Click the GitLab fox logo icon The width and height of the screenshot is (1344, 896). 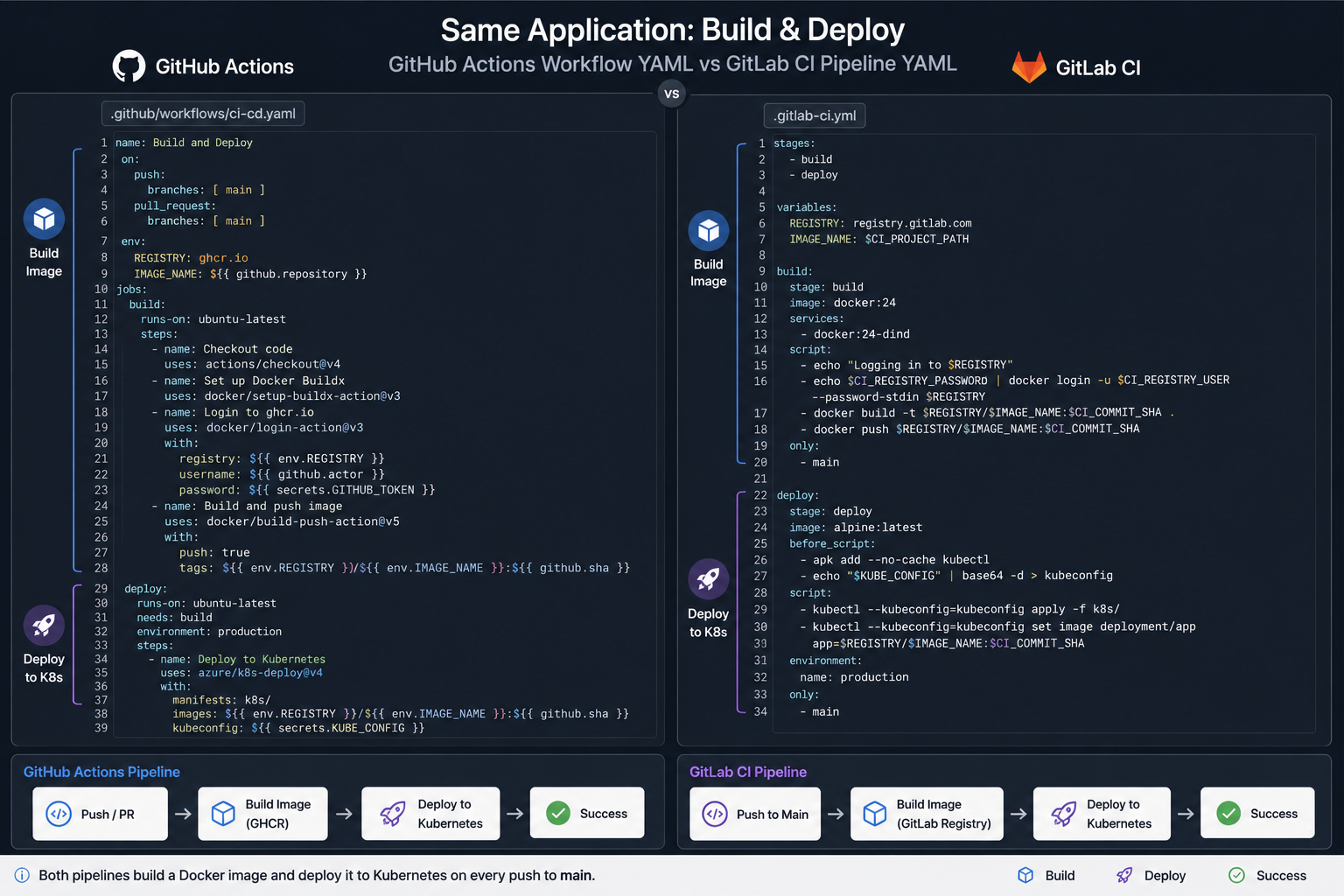coord(1029,67)
